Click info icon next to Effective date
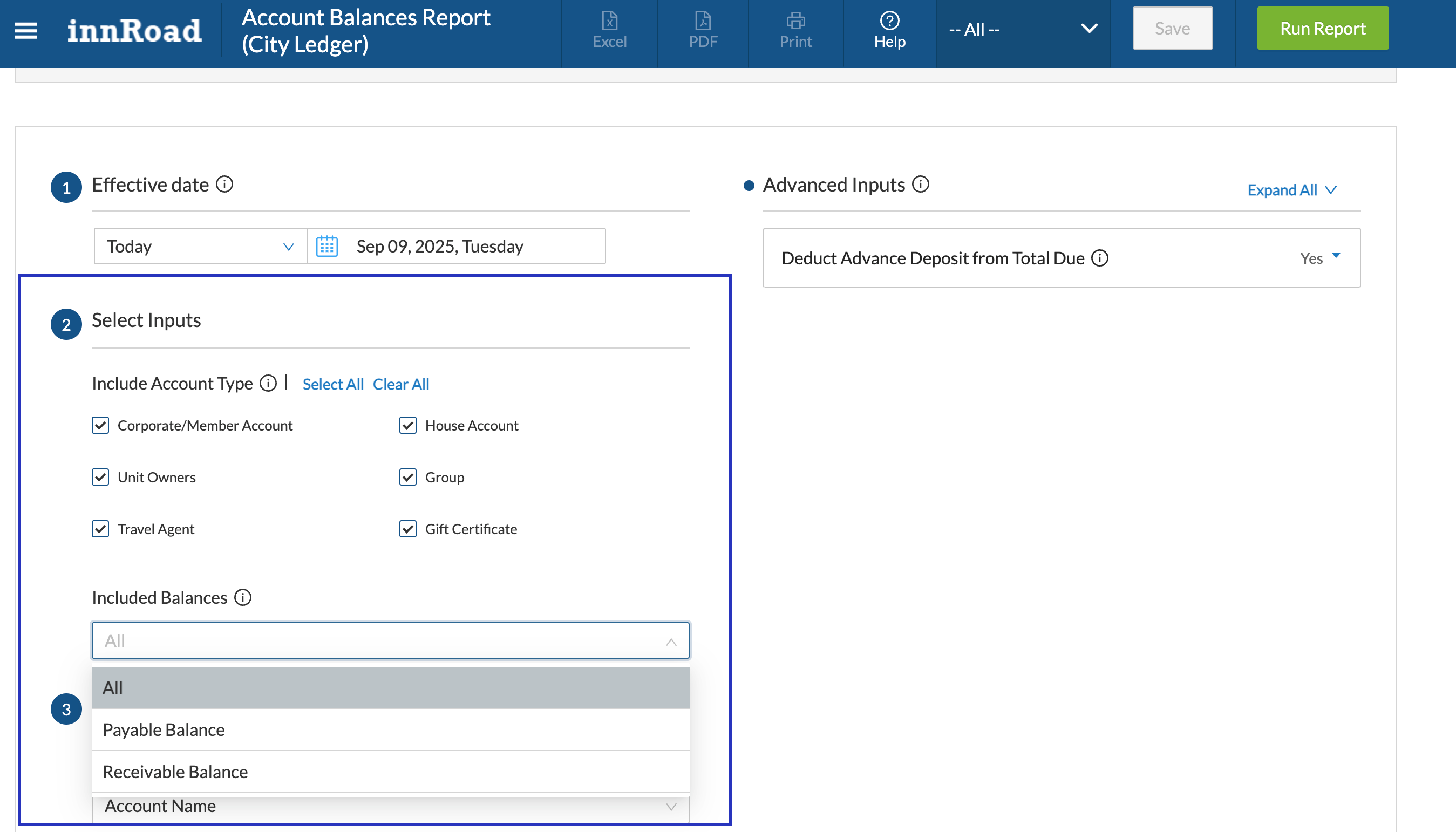This screenshot has height=832, width=1456. tap(224, 185)
